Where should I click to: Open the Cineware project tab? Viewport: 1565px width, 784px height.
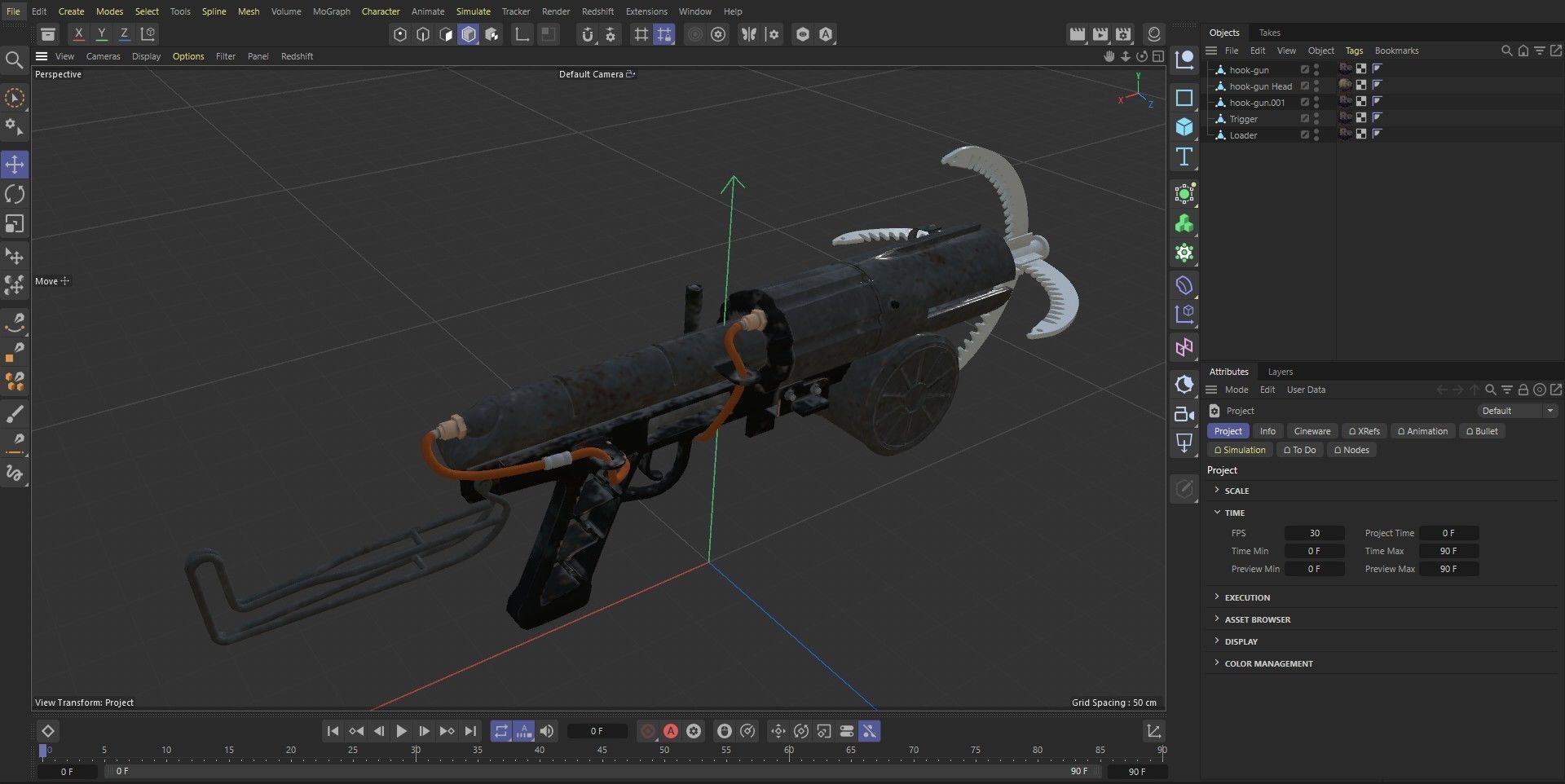[1312, 431]
